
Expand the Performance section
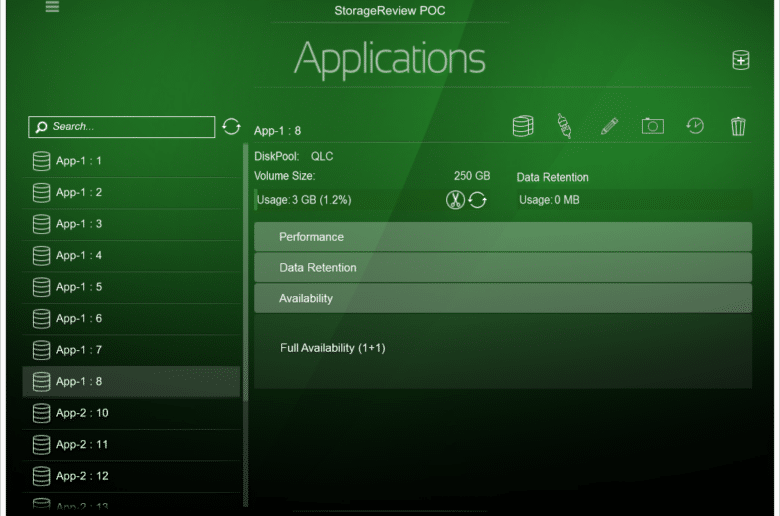pos(503,237)
